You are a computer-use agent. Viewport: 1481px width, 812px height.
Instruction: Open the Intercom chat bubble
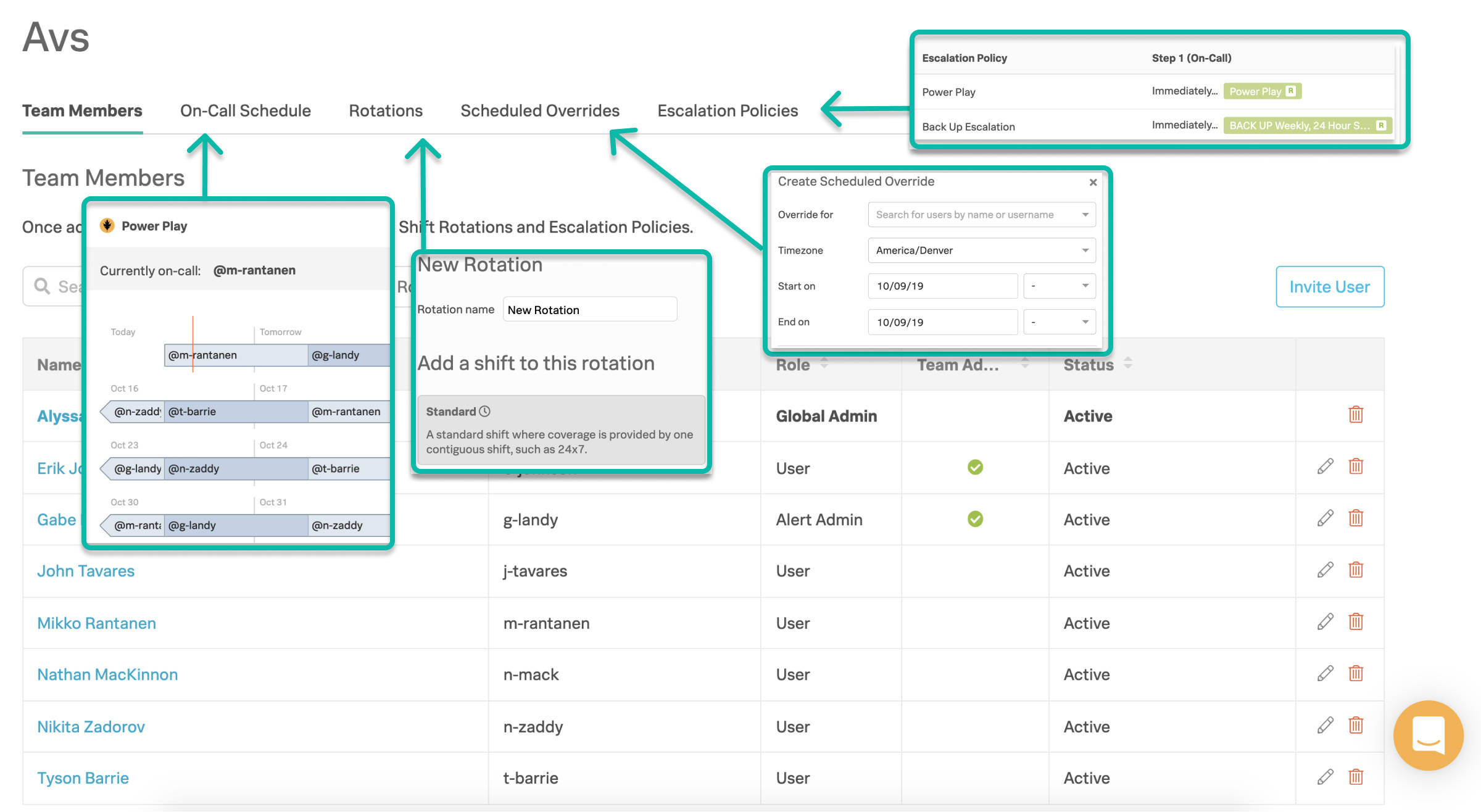coord(1428,735)
